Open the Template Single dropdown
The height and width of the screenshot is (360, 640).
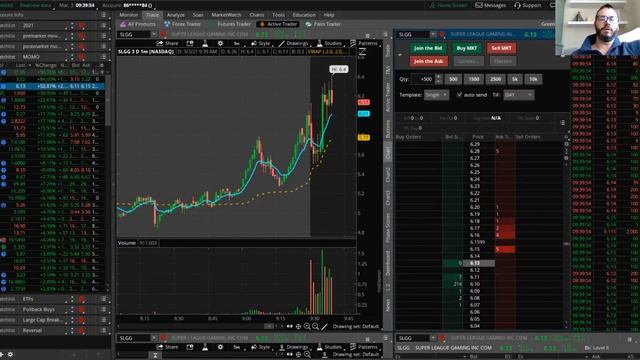tap(436, 95)
